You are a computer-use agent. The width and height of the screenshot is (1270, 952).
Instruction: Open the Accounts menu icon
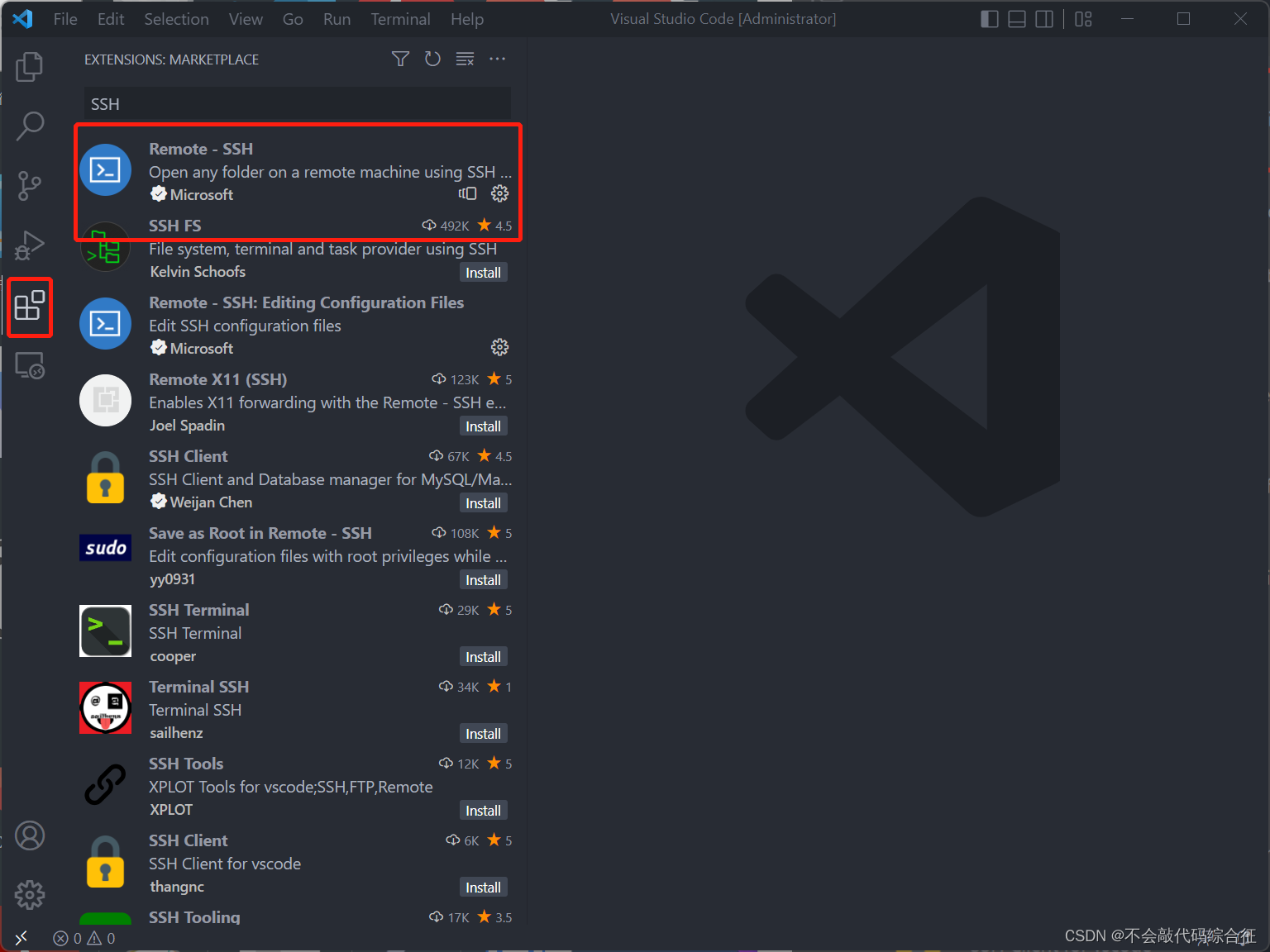(x=30, y=835)
